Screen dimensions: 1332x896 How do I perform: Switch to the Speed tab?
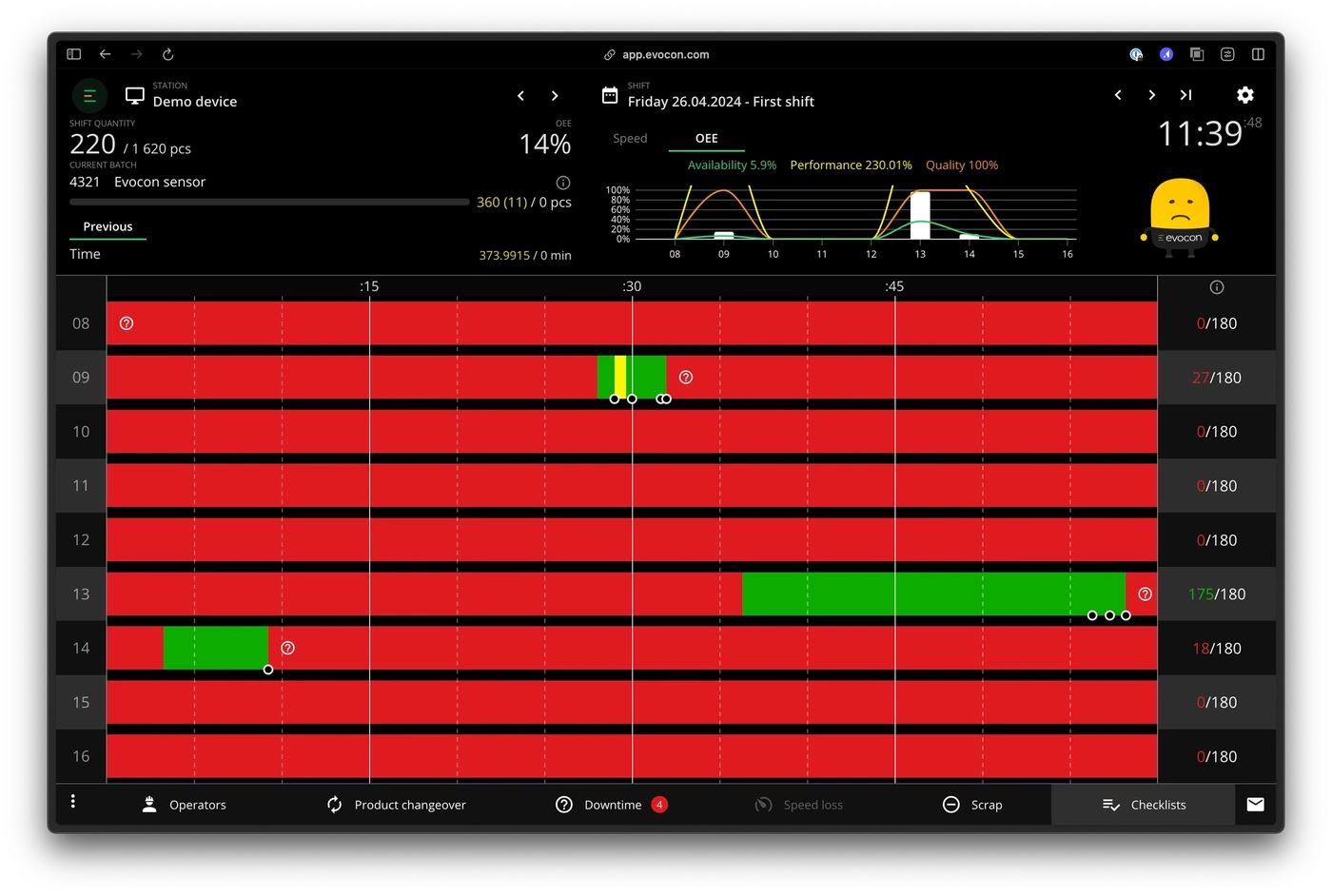coord(630,139)
